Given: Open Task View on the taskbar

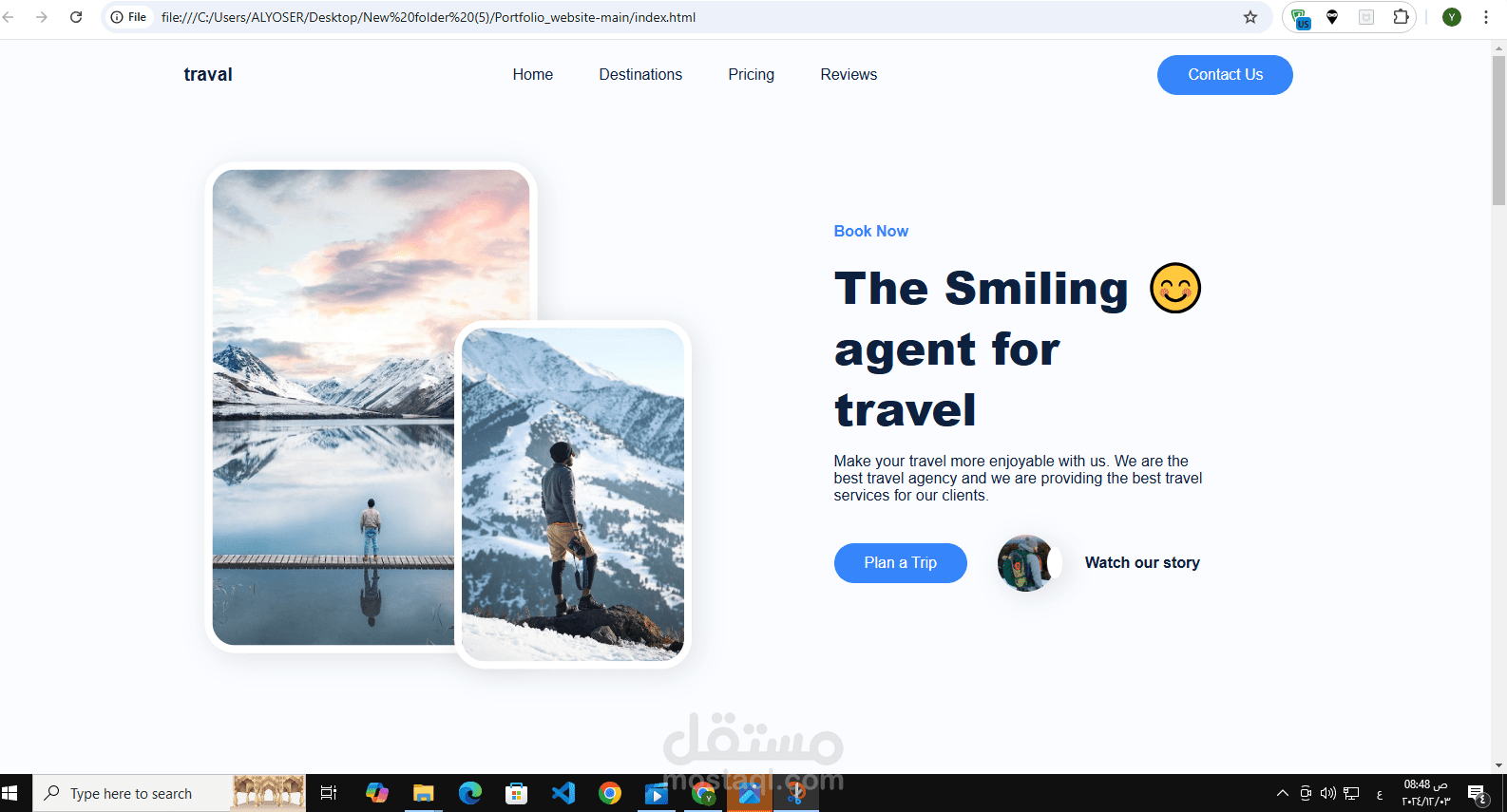Looking at the screenshot, I should (x=329, y=793).
